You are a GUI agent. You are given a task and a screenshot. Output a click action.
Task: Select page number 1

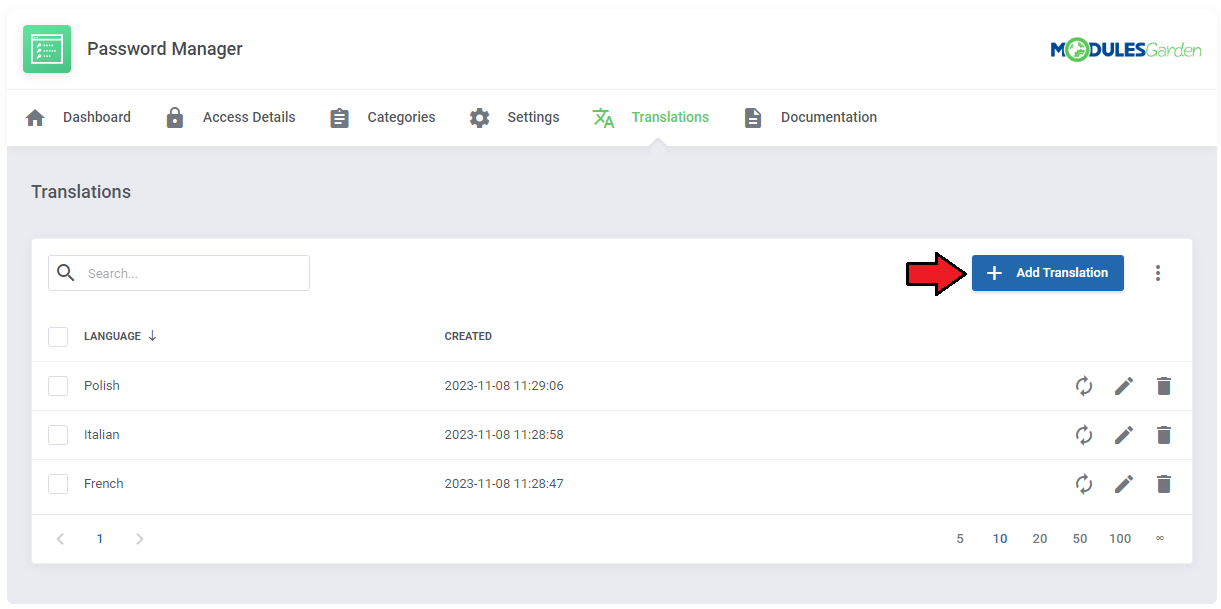click(100, 539)
